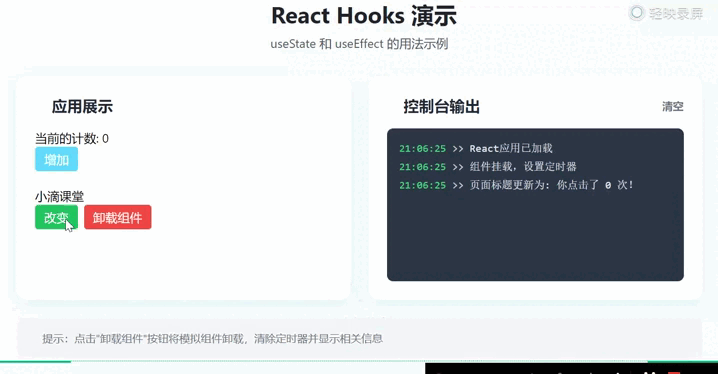Click the red 卸载组件 button

coord(118,217)
